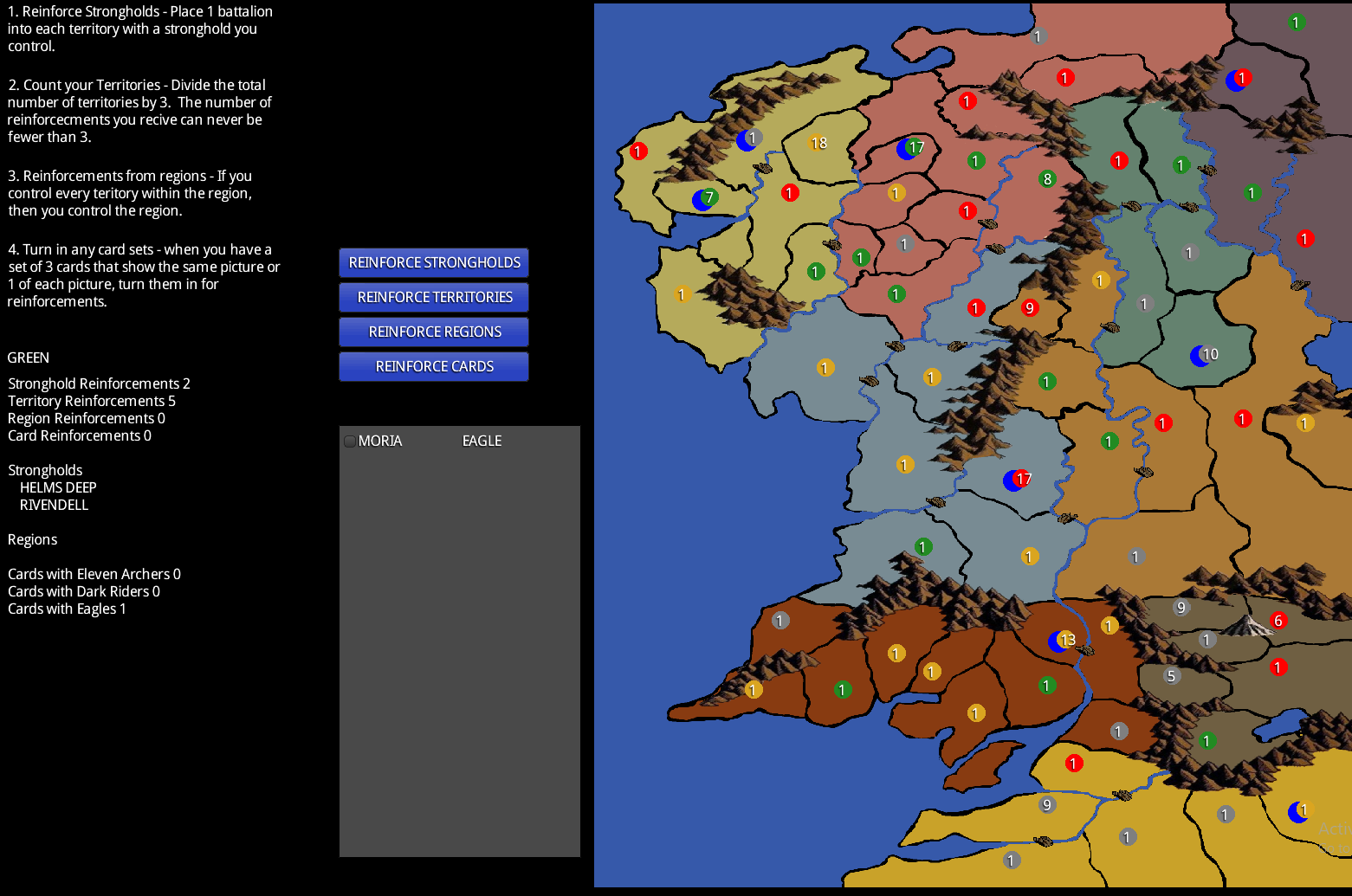Viewport: 1352px width, 896px height.
Task: Select the Reinforce Regions button
Action: click(434, 332)
